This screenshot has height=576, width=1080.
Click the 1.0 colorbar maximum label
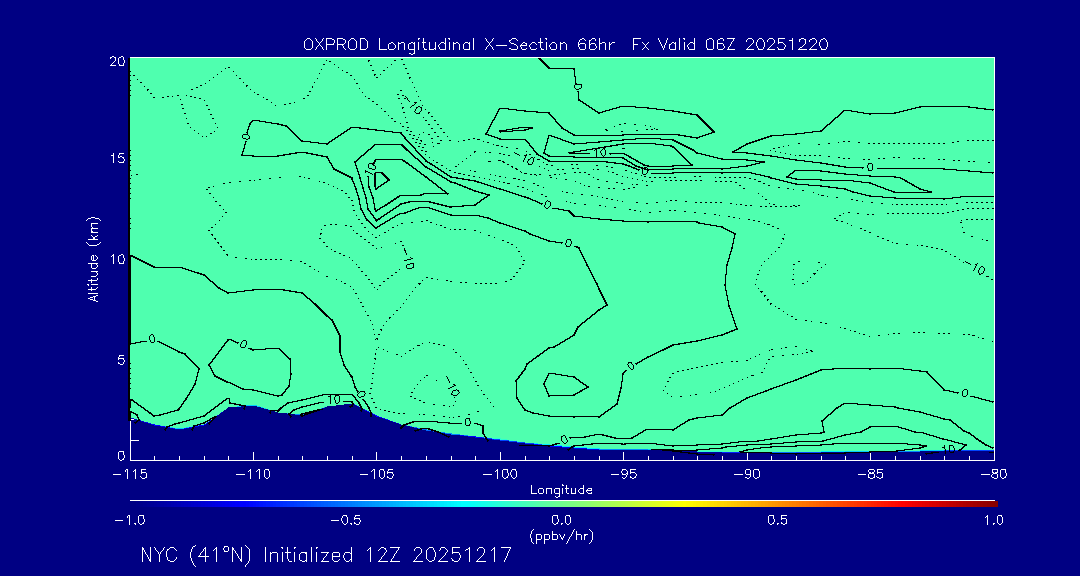[x=992, y=520]
